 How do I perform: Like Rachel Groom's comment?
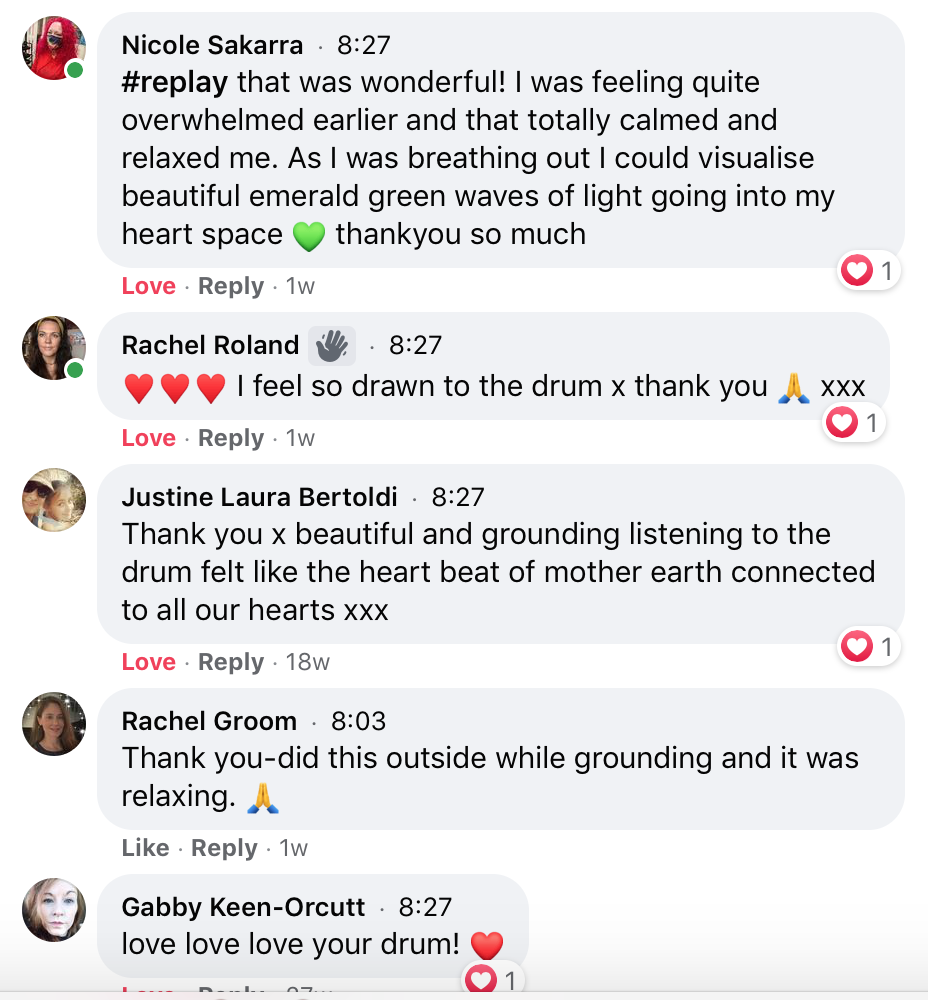(145, 848)
